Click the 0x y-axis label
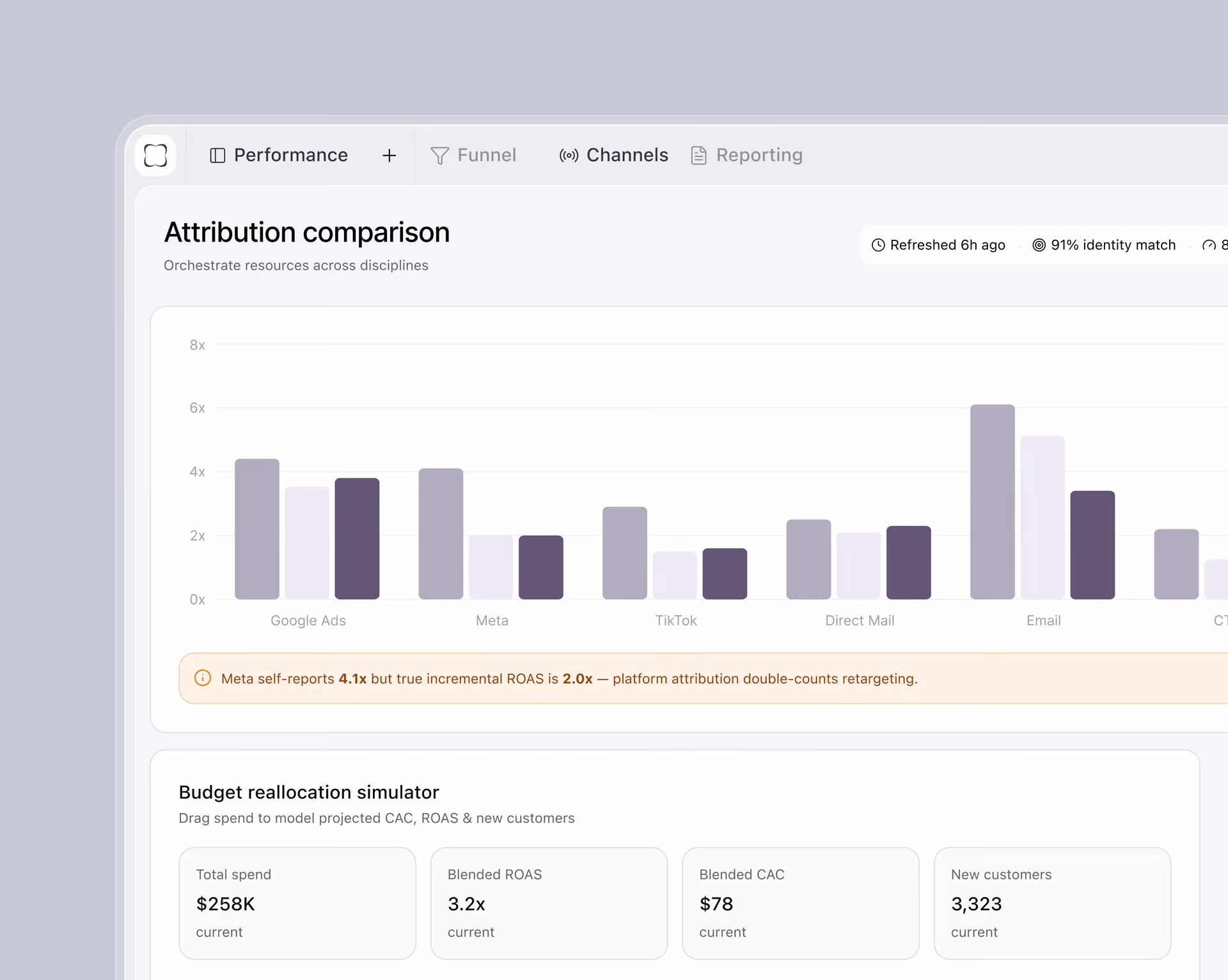1228x980 pixels. pyautogui.click(x=197, y=600)
